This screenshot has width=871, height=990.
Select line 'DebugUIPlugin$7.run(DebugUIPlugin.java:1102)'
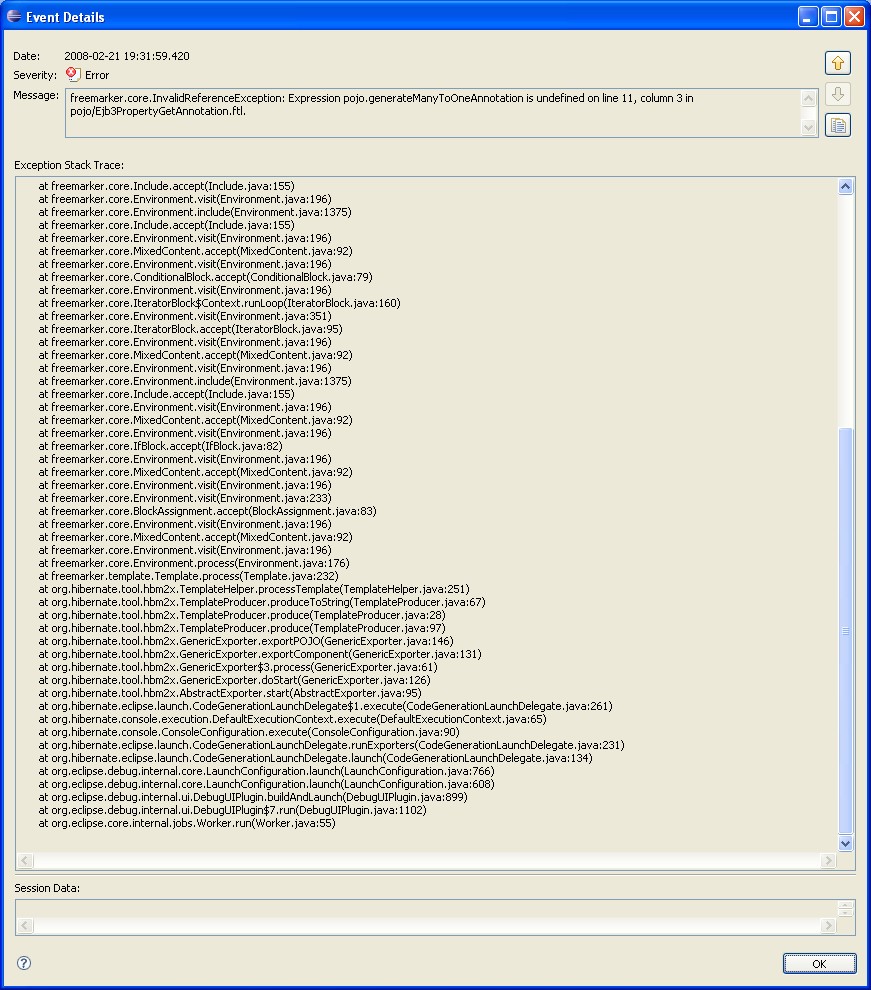232,811
